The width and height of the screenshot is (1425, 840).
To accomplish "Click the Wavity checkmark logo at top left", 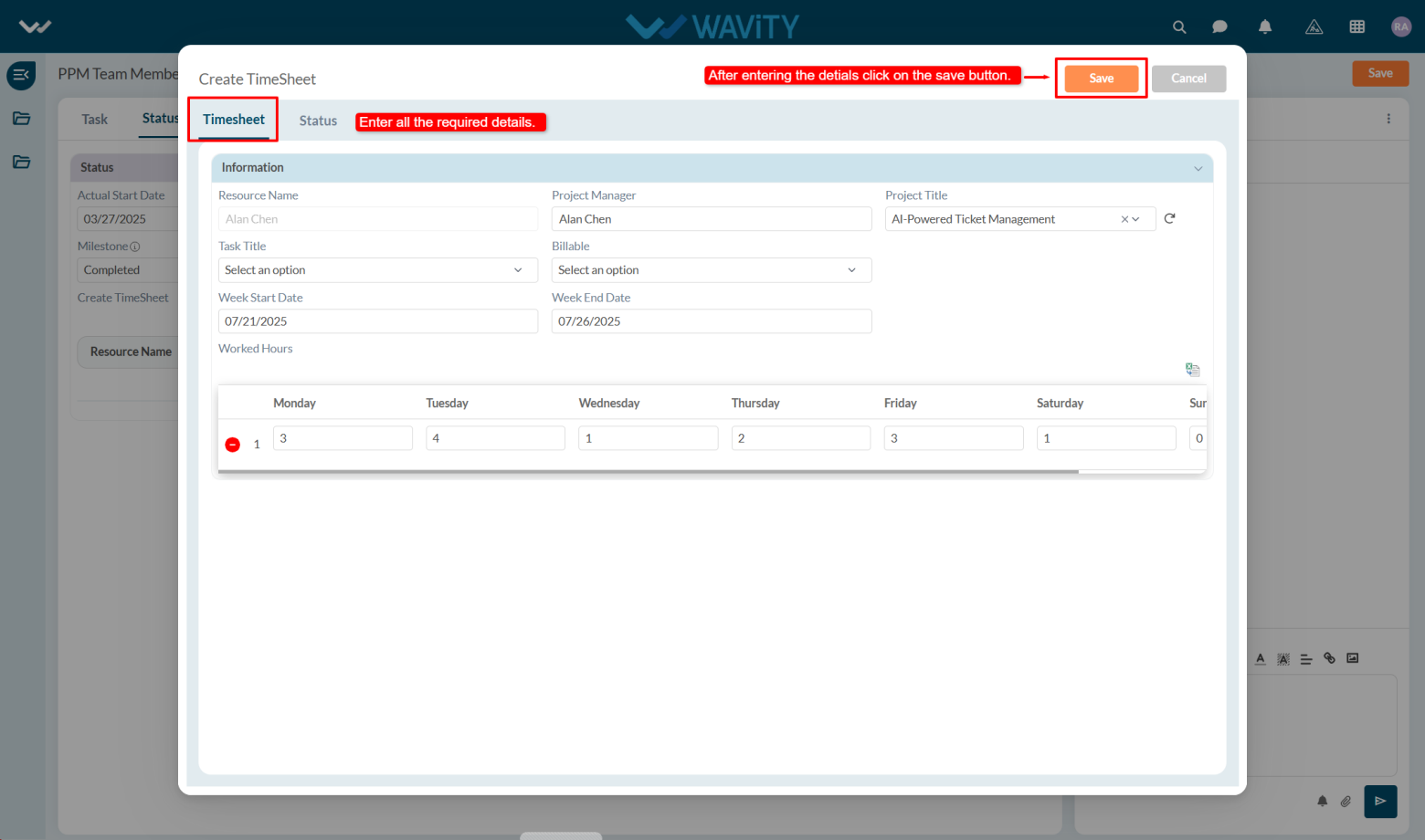I will click(35, 26).
